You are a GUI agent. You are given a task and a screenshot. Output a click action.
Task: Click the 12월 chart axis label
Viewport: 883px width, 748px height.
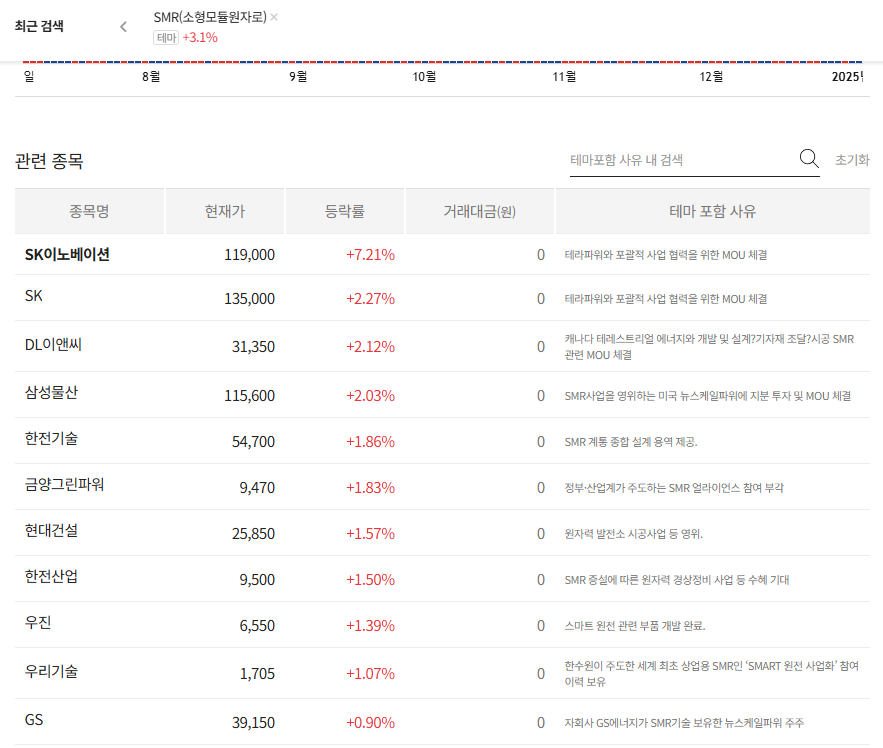point(711,77)
